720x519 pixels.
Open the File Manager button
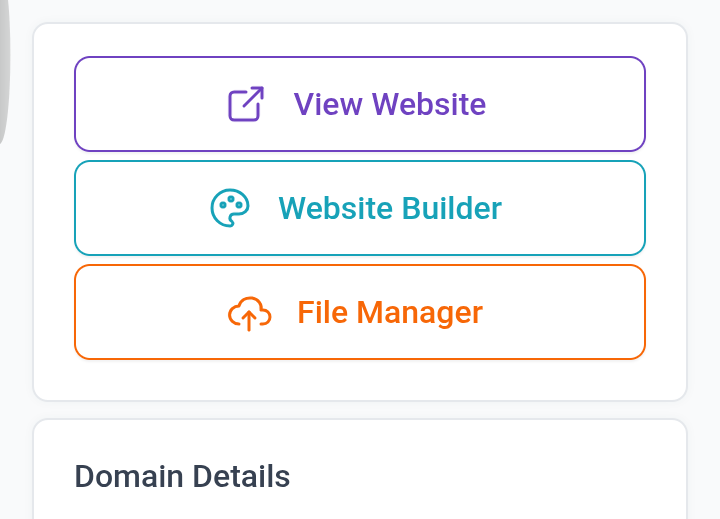tap(360, 312)
